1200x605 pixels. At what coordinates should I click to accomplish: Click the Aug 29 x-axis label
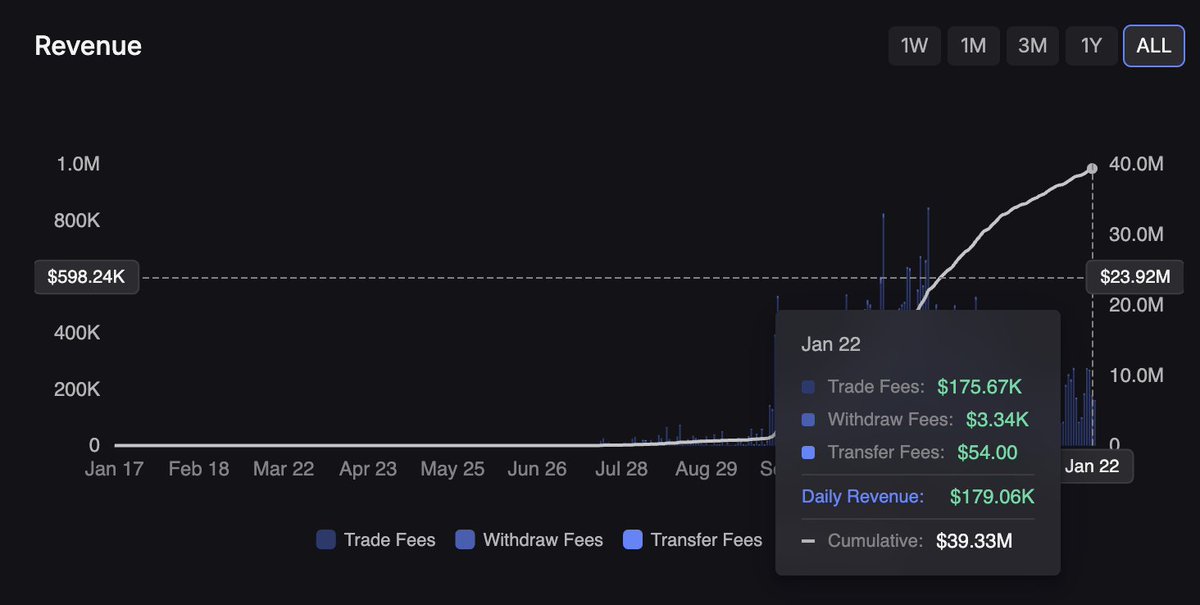pos(706,469)
